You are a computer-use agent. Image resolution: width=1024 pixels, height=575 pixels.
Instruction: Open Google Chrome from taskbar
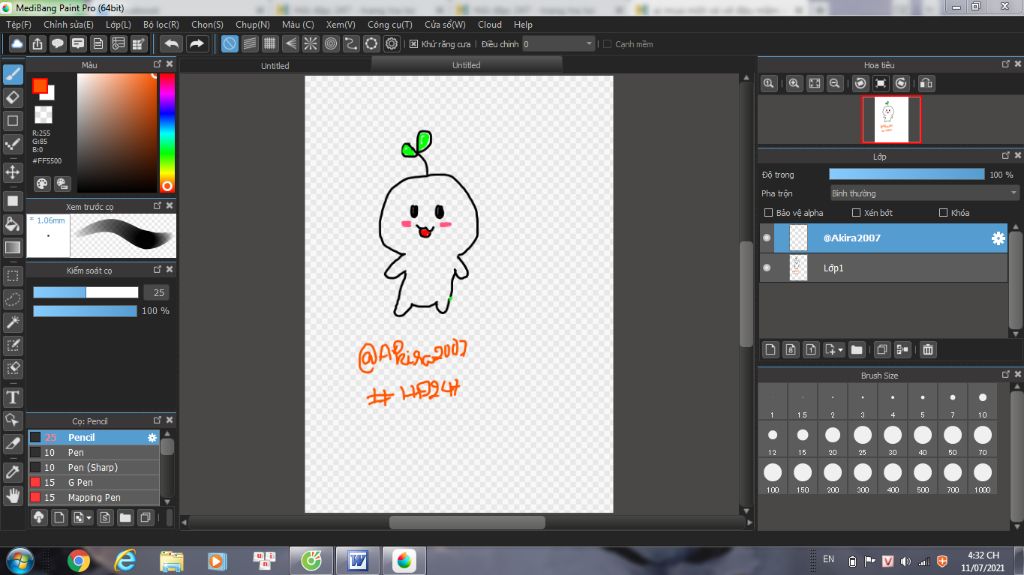(78, 561)
